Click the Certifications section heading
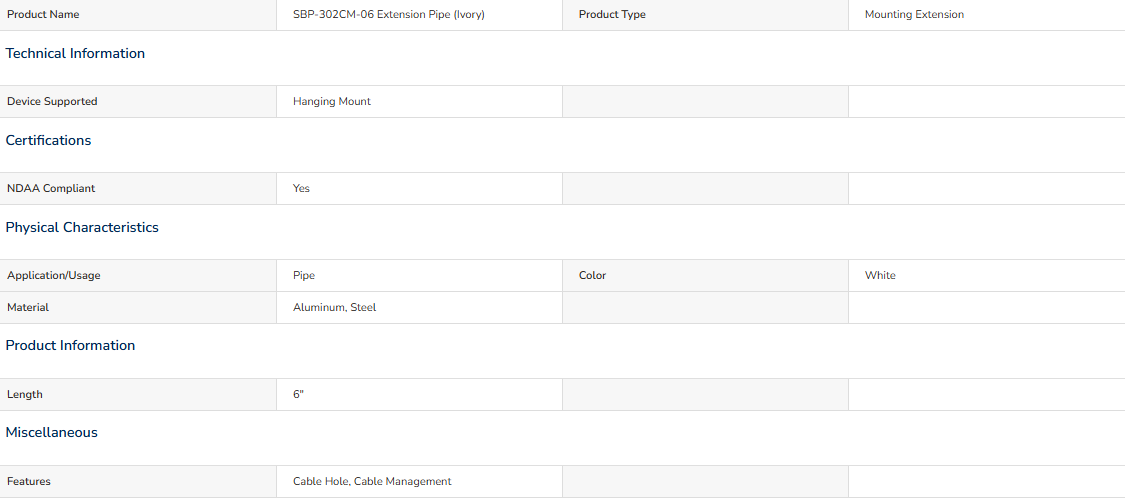This screenshot has height=503, width=1125. [48, 141]
